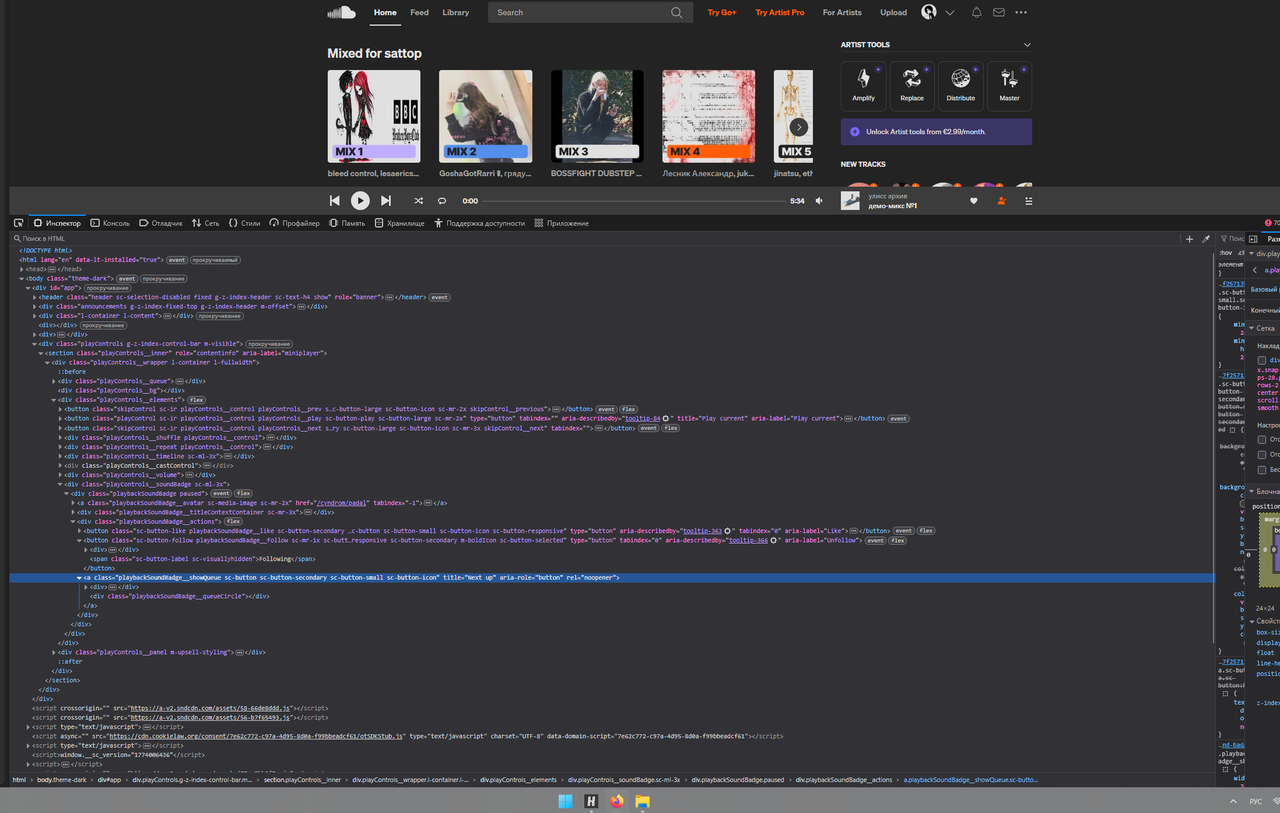
Task: Click the plus icon to add node
Action: point(1189,239)
